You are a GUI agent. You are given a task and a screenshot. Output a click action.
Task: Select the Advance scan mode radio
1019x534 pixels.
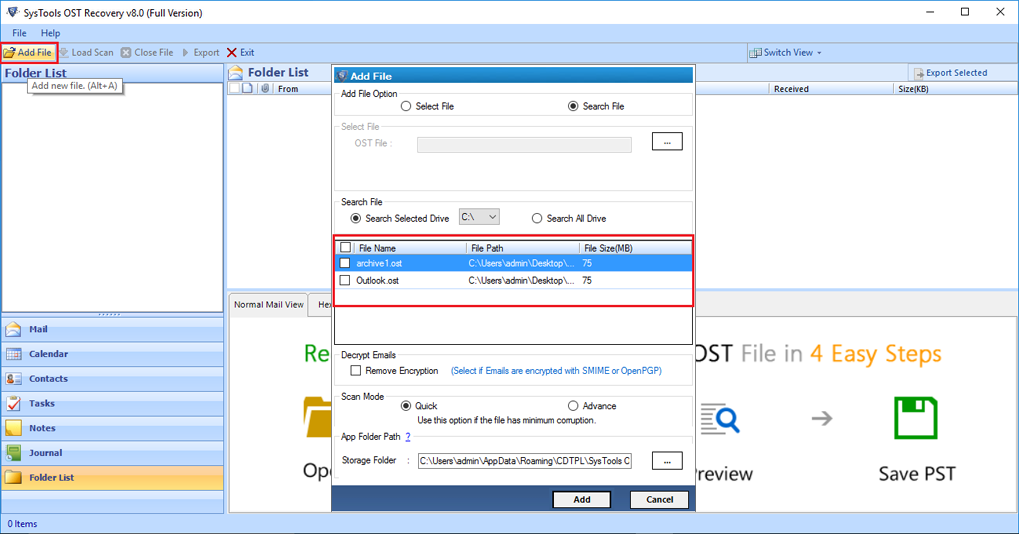(573, 405)
